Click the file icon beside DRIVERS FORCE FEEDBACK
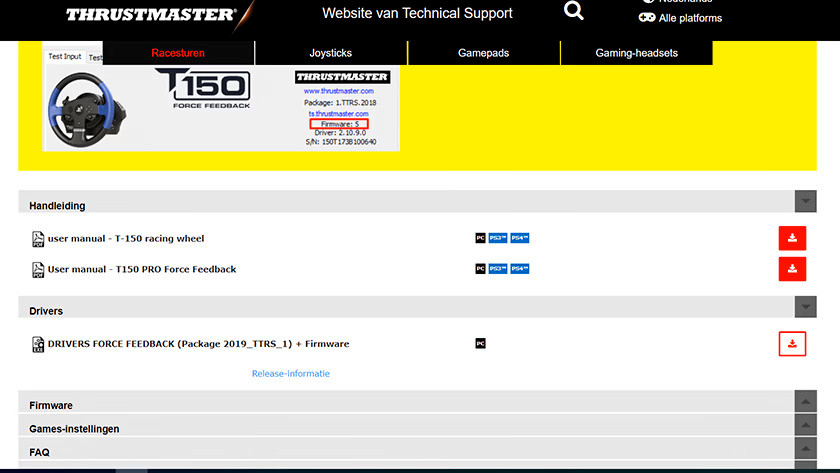The image size is (840, 473). (38, 344)
